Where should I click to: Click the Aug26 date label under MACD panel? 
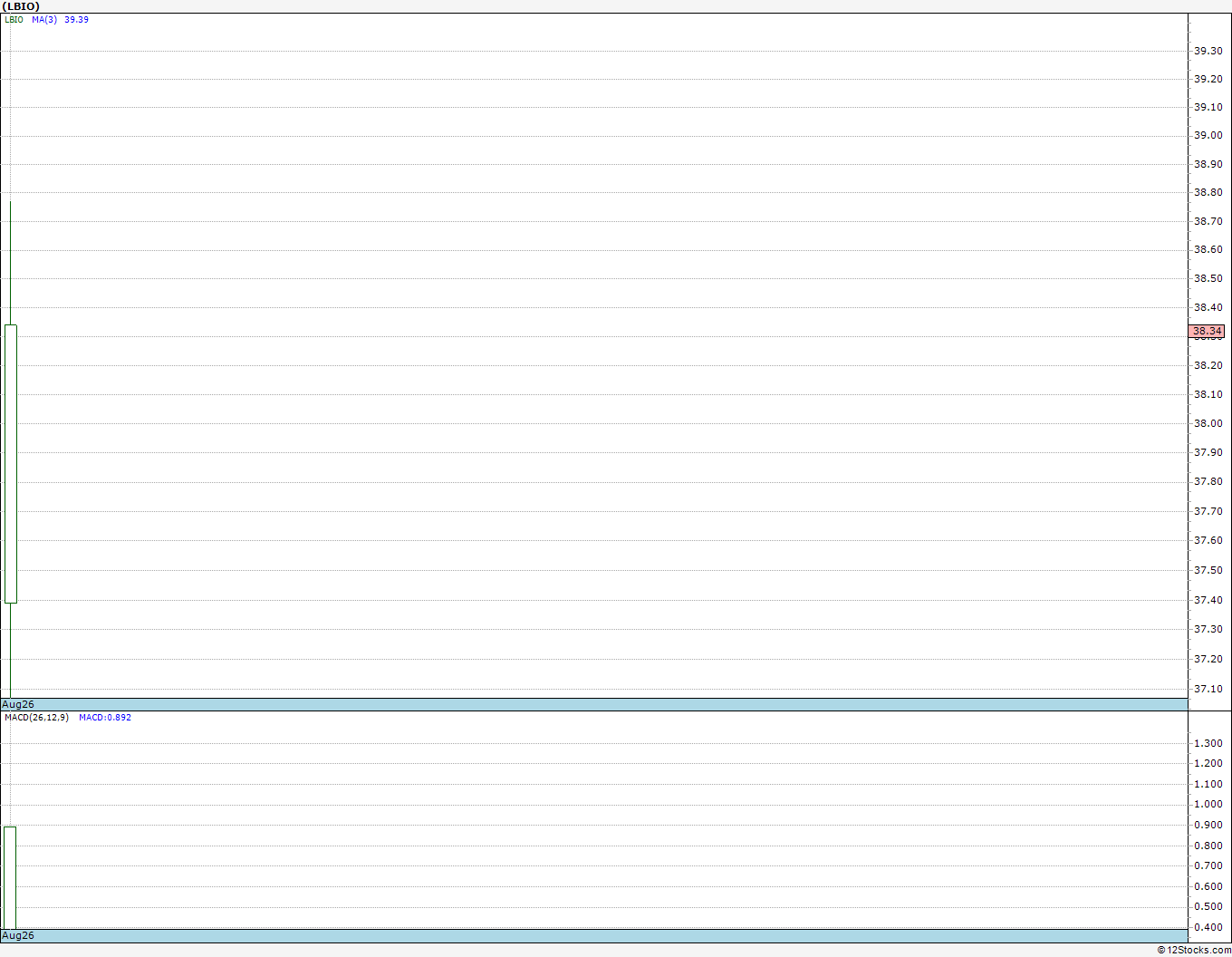coord(18,935)
